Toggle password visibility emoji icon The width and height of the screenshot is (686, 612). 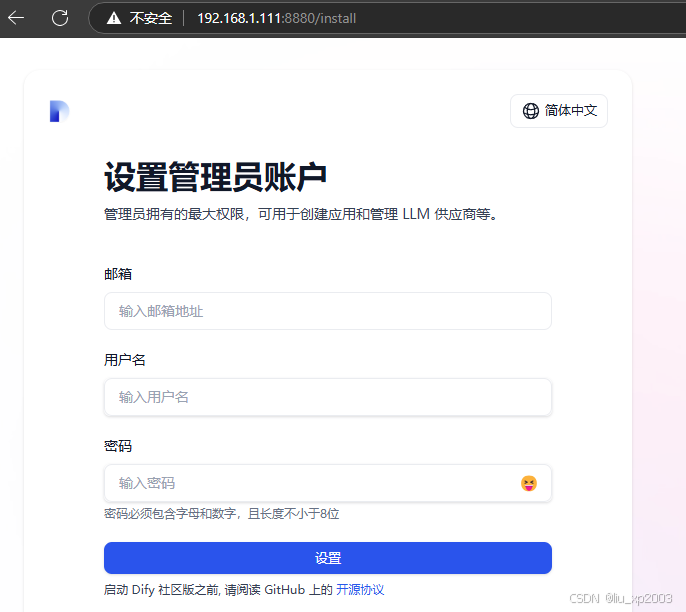pyautogui.click(x=528, y=483)
